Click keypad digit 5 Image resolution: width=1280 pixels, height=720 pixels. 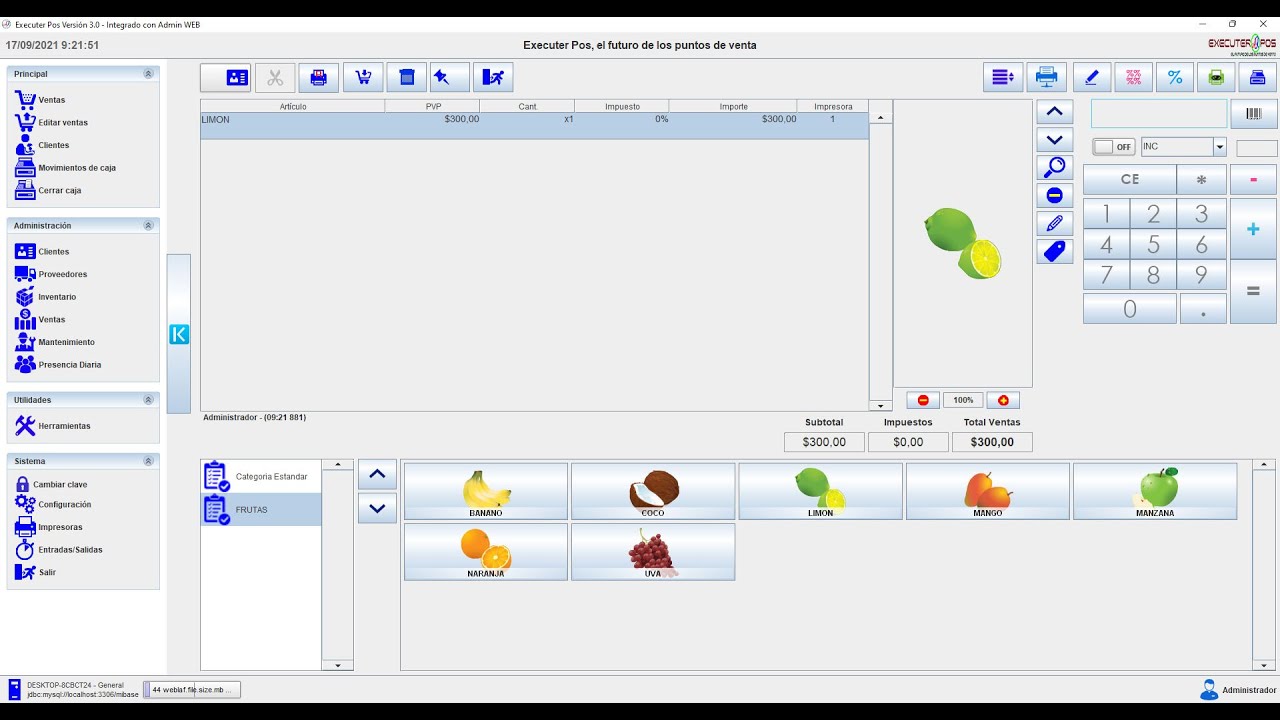click(x=1153, y=245)
